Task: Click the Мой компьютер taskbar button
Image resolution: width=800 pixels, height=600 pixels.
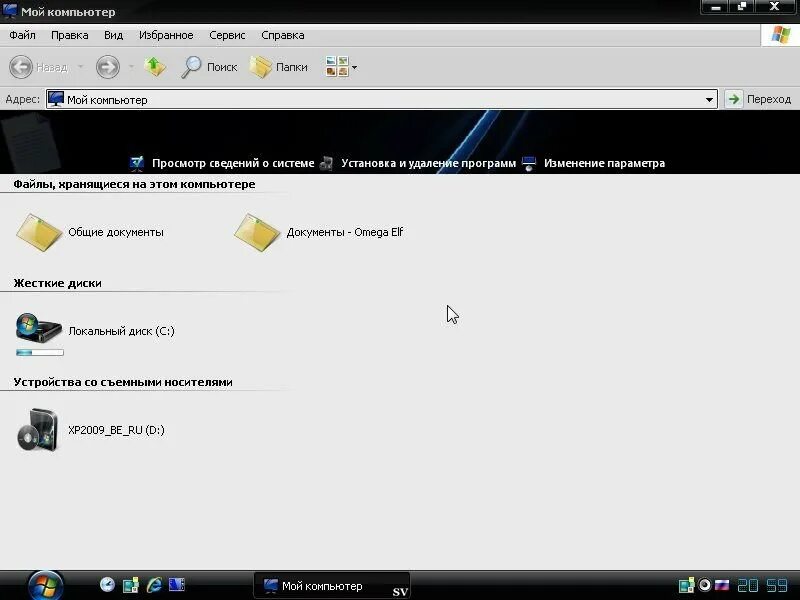Action: click(332, 586)
